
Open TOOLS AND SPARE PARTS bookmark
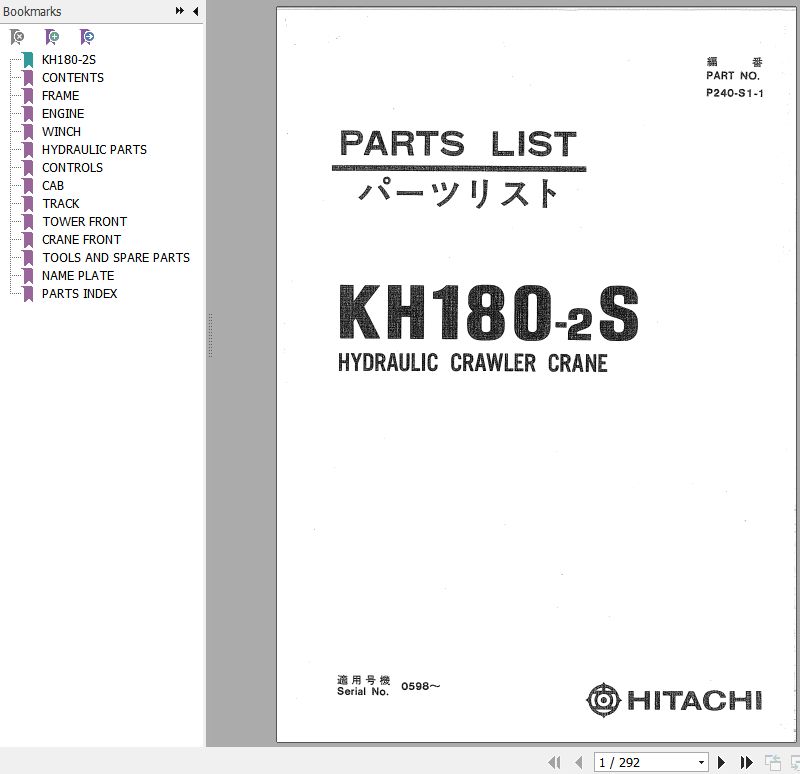[x=116, y=258]
